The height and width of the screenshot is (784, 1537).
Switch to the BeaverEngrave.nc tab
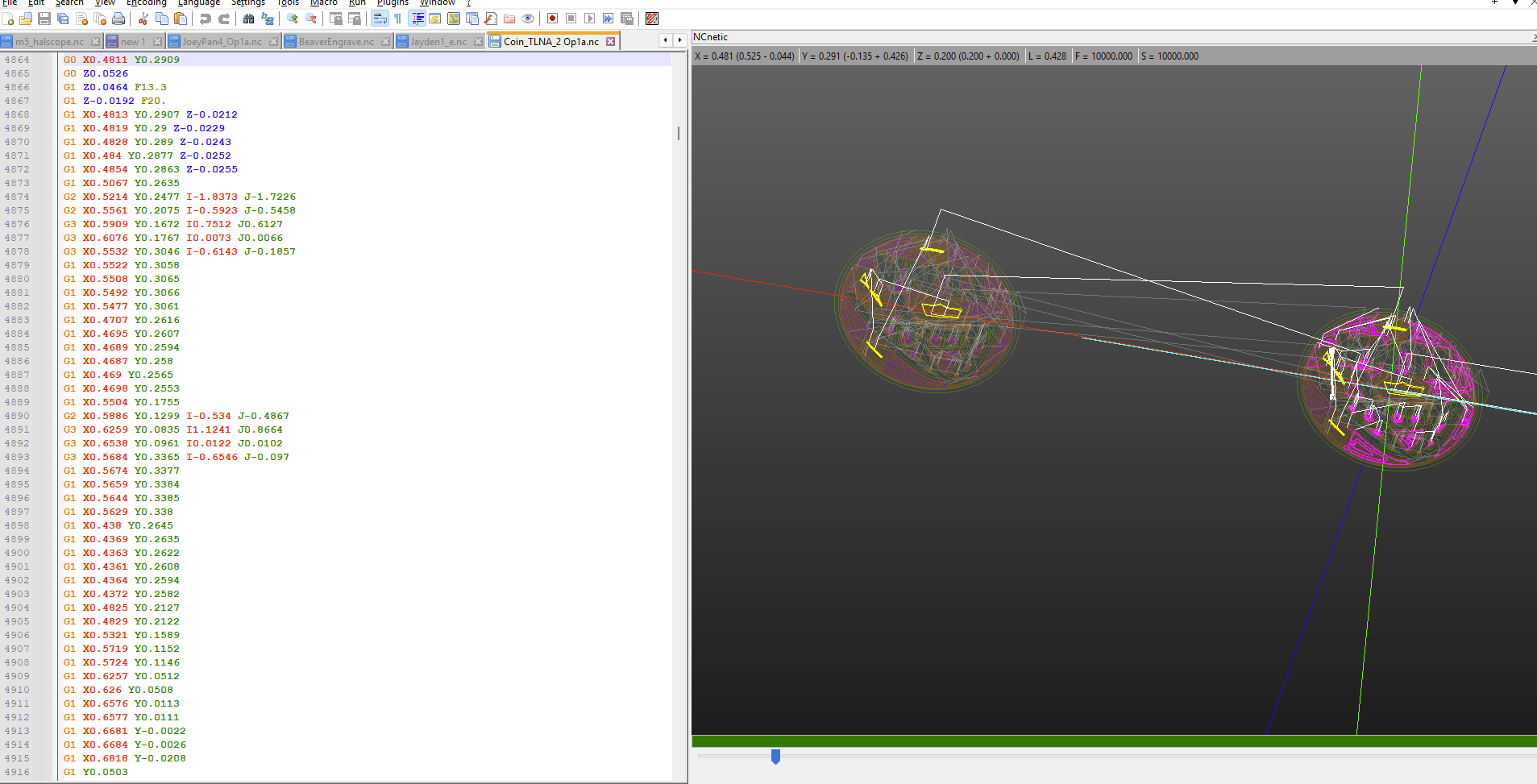[x=335, y=42]
